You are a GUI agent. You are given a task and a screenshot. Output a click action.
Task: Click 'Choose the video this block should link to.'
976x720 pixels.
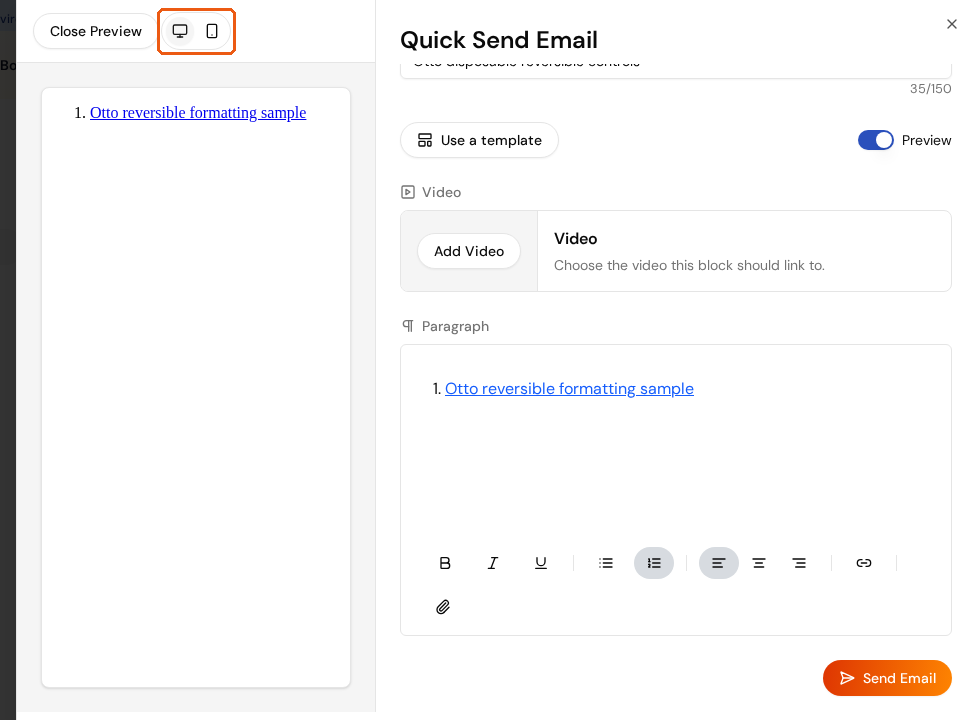[x=689, y=266]
